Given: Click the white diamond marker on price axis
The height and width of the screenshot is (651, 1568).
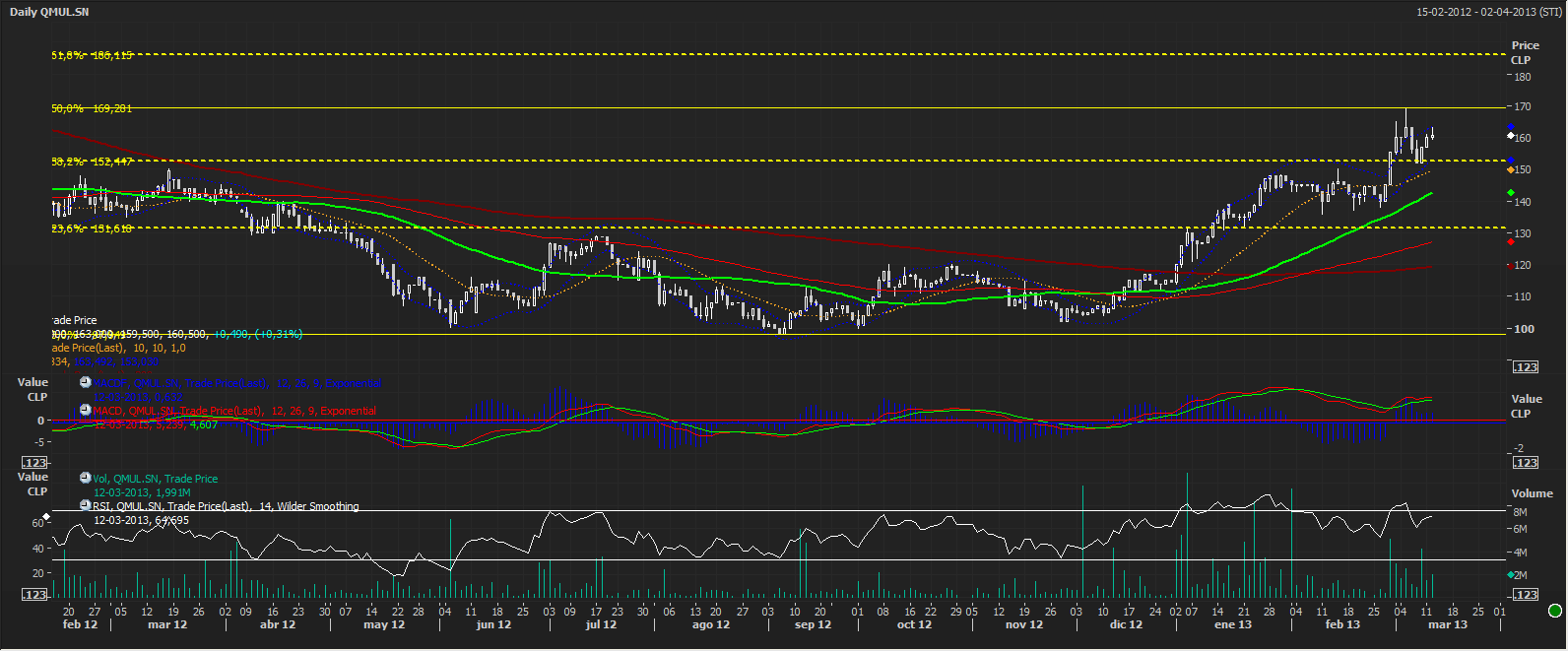Looking at the screenshot, I should click(x=1511, y=136).
